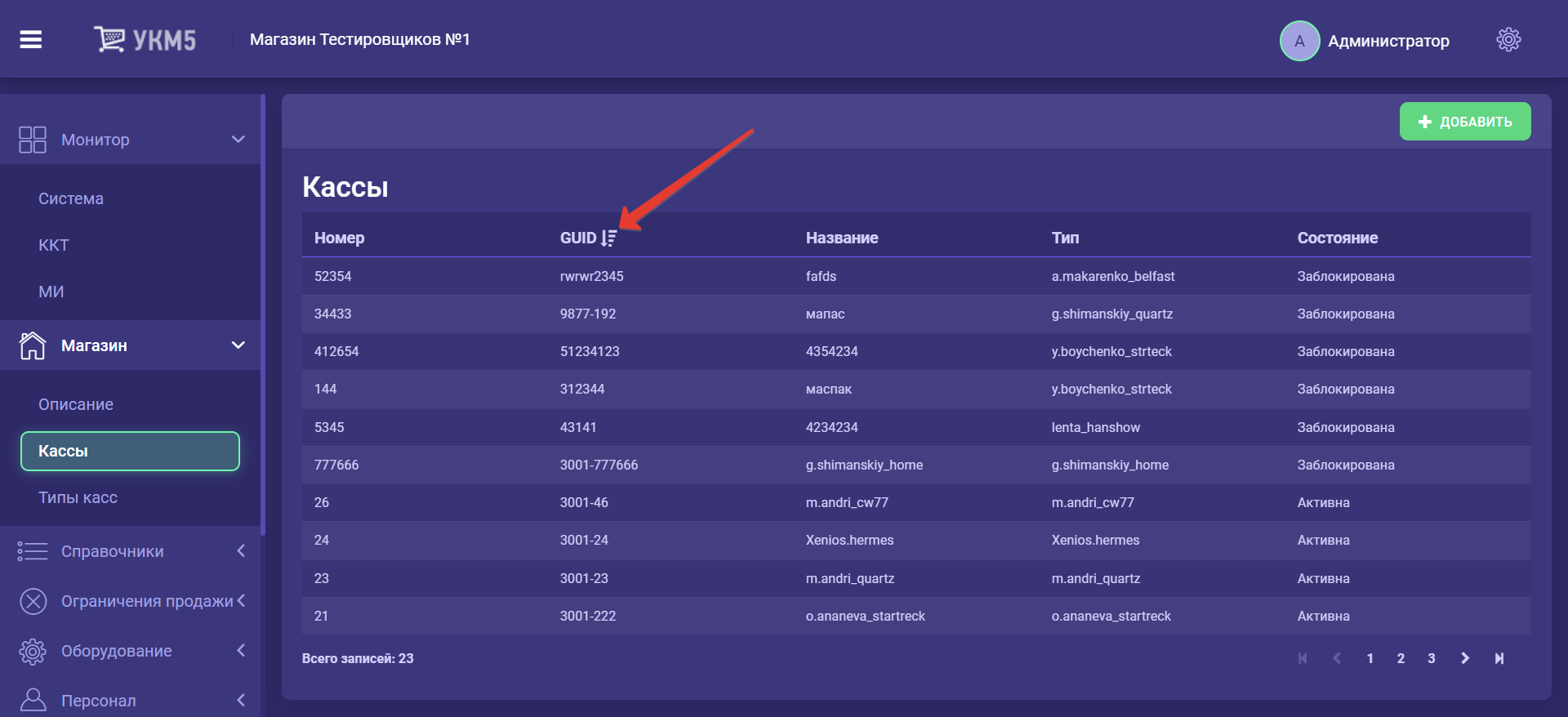
Task: Click the Оборудование gear icon in sidebar
Action: point(33,651)
